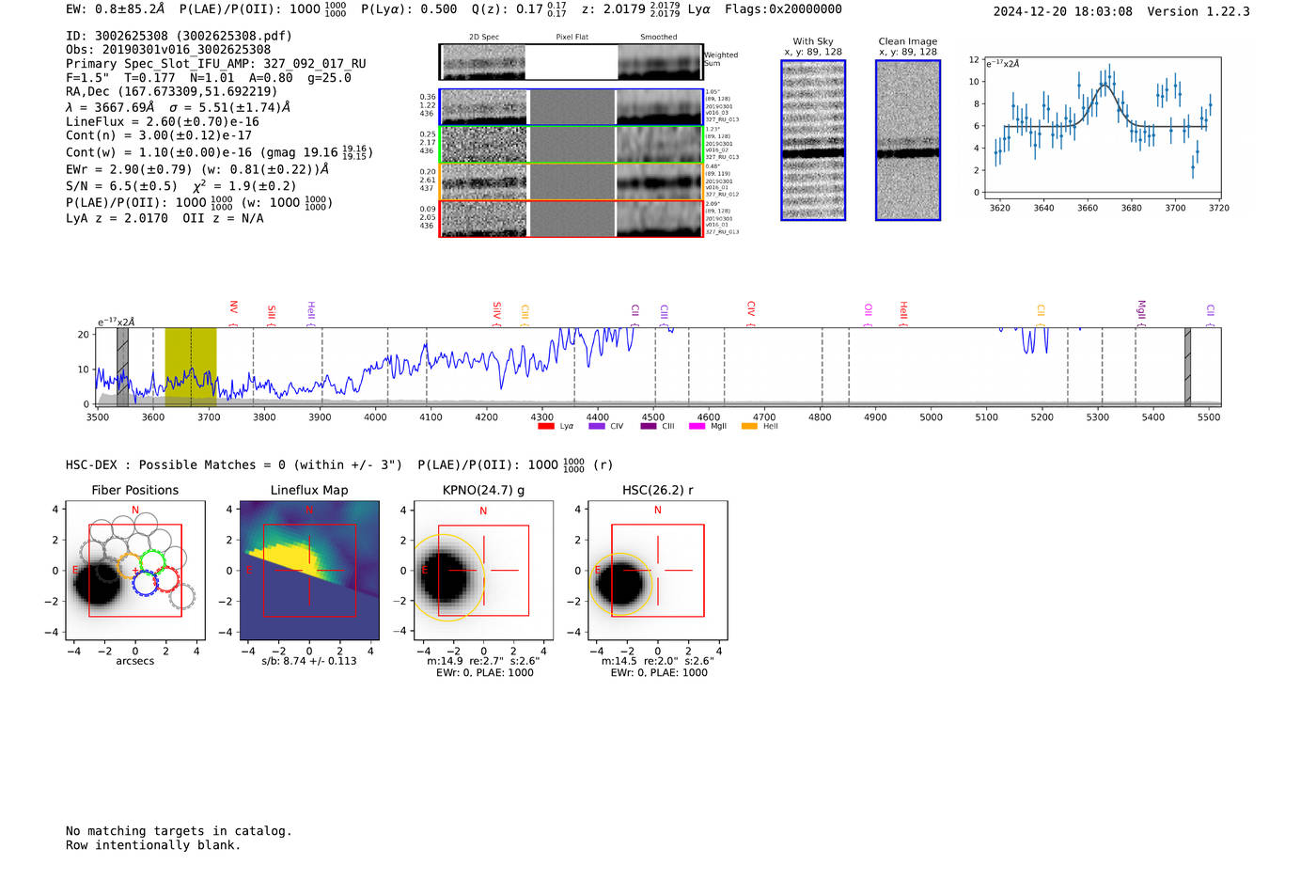Open the Lineflux Map panel
The image size is (1316, 896).
tap(309, 571)
